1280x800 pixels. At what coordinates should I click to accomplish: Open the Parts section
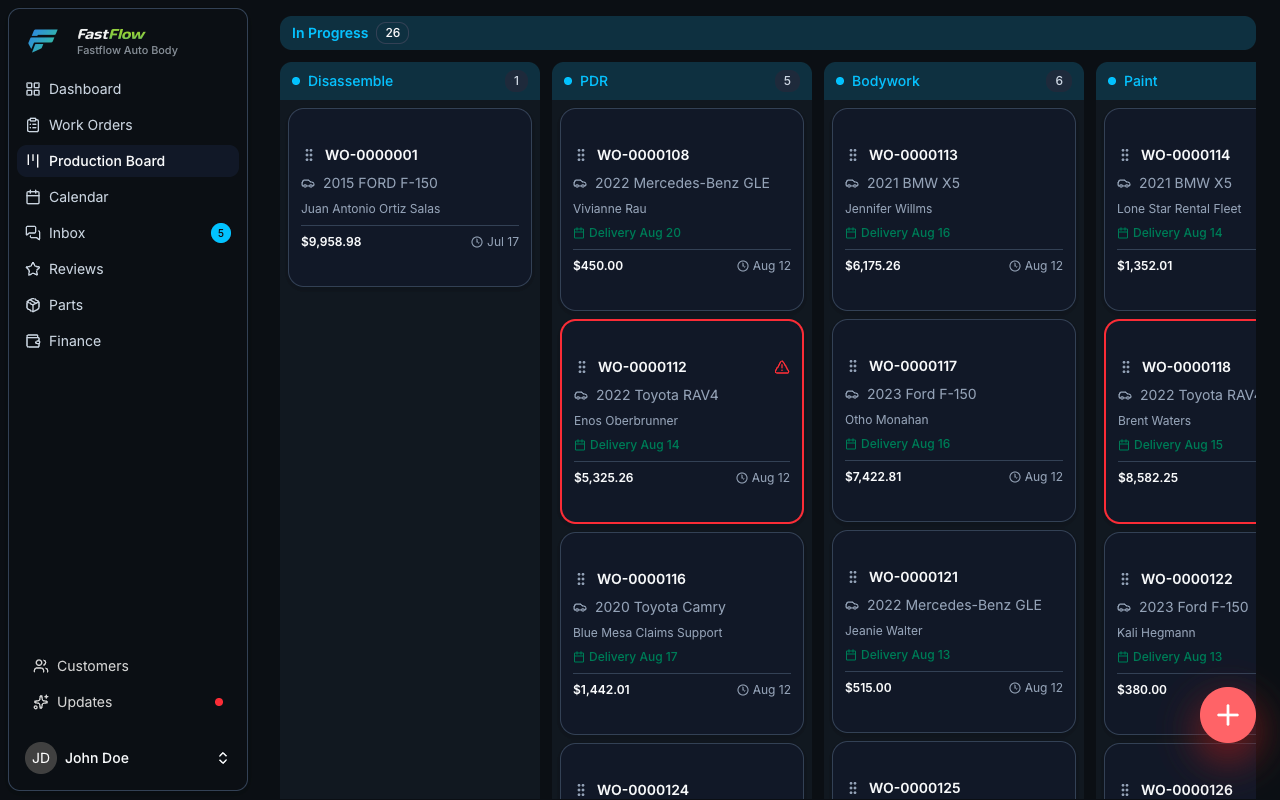point(128,305)
